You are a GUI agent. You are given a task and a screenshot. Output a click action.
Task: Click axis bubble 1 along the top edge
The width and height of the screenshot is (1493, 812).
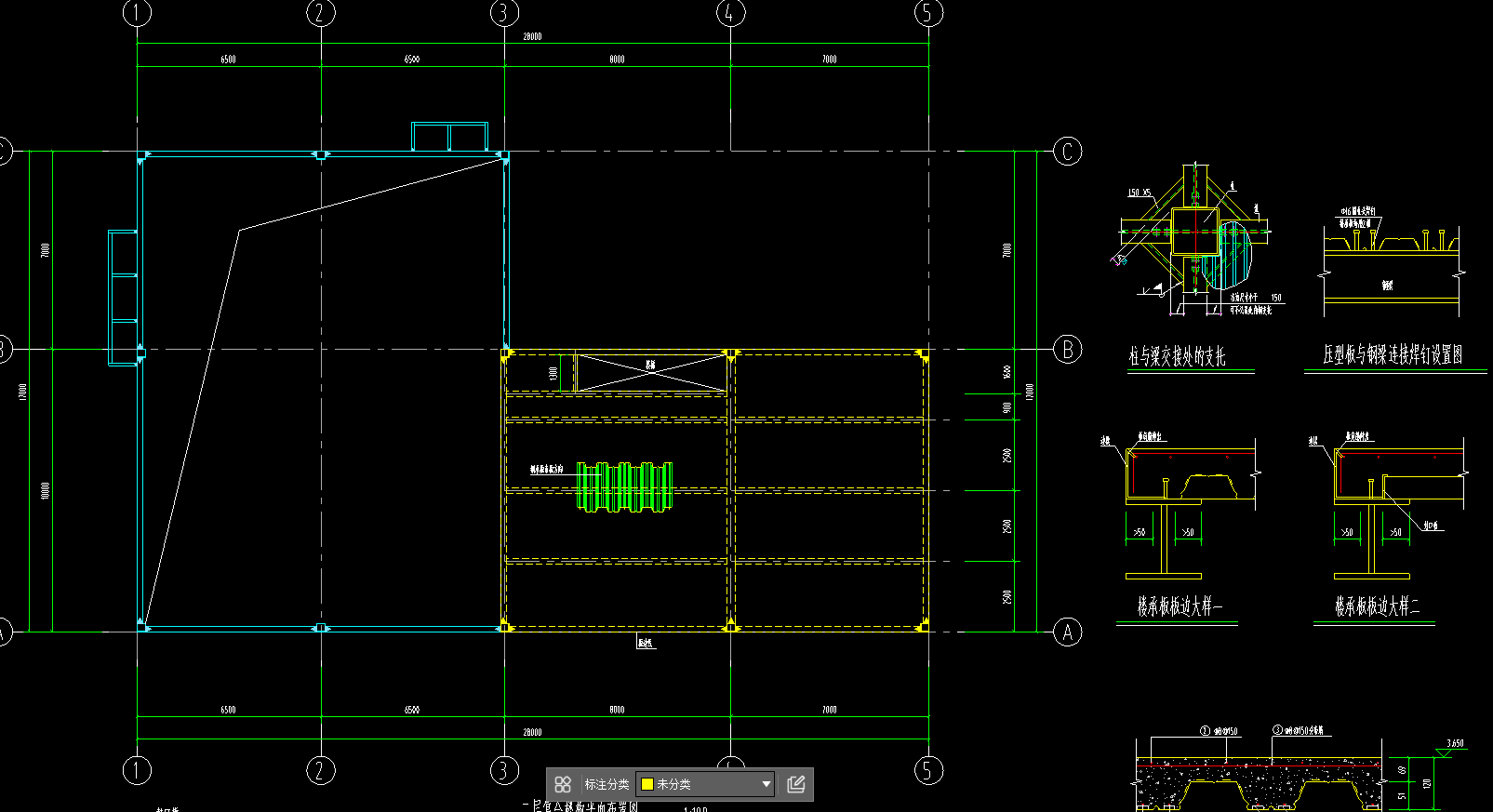coord(137,12)
